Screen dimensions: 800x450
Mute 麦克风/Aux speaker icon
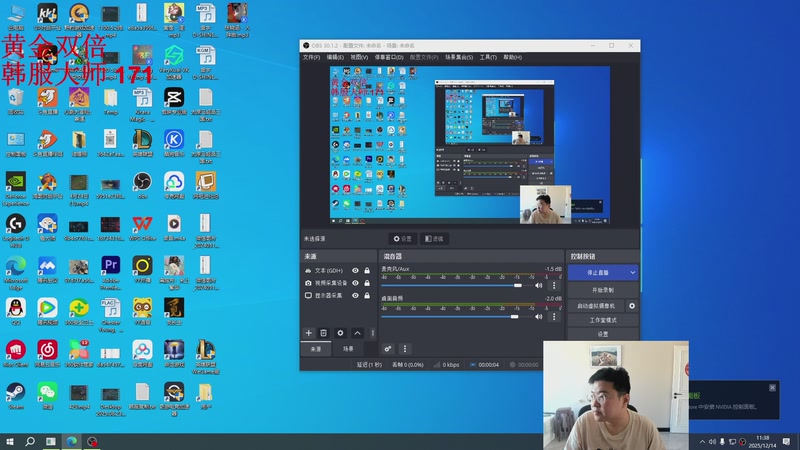[538, 285]
